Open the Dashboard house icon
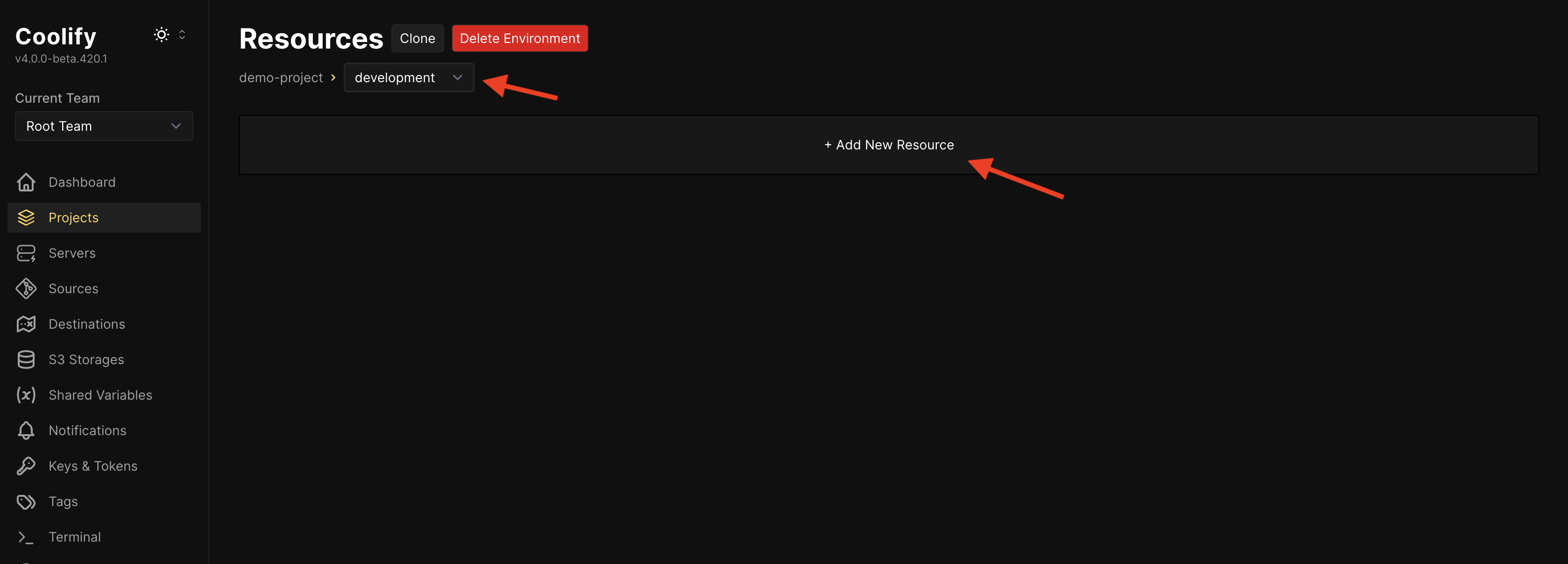This screenshot has height=564, width=1568. tap(26, 182)
